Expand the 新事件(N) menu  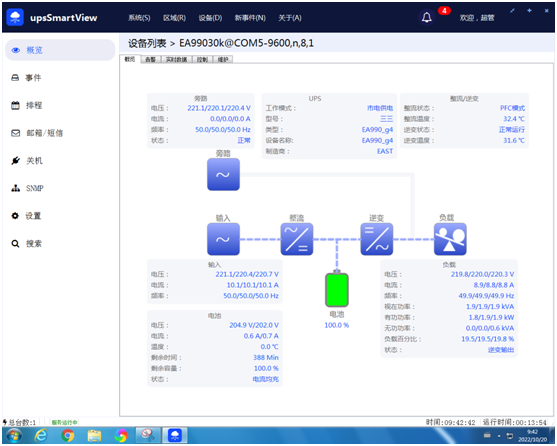coord(250,18)
